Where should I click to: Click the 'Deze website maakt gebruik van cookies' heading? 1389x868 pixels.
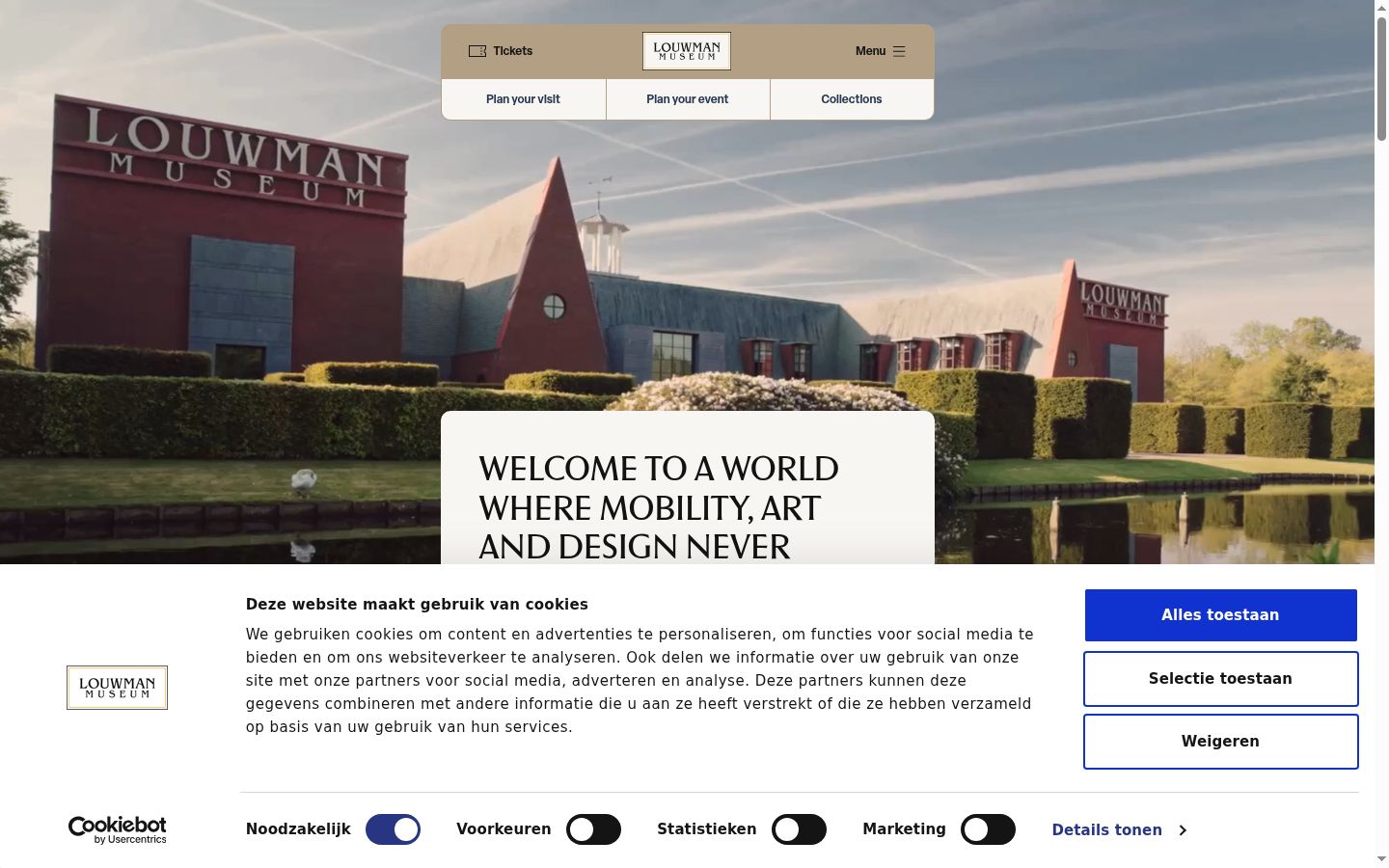417,605
